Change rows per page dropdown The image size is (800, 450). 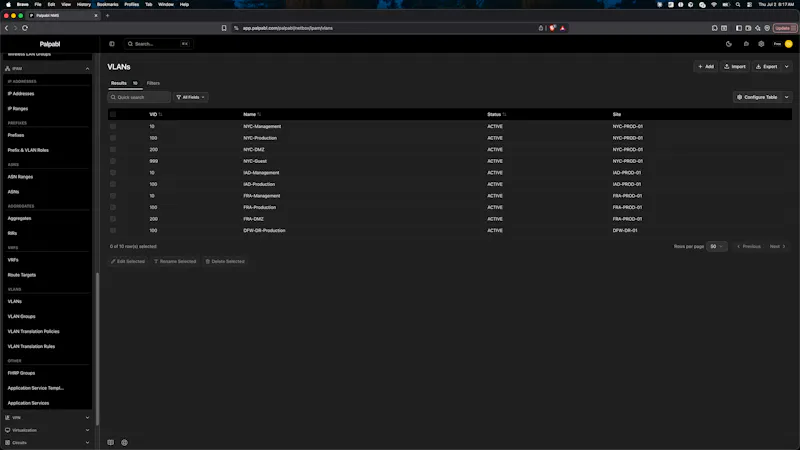(x=716, y=246)
